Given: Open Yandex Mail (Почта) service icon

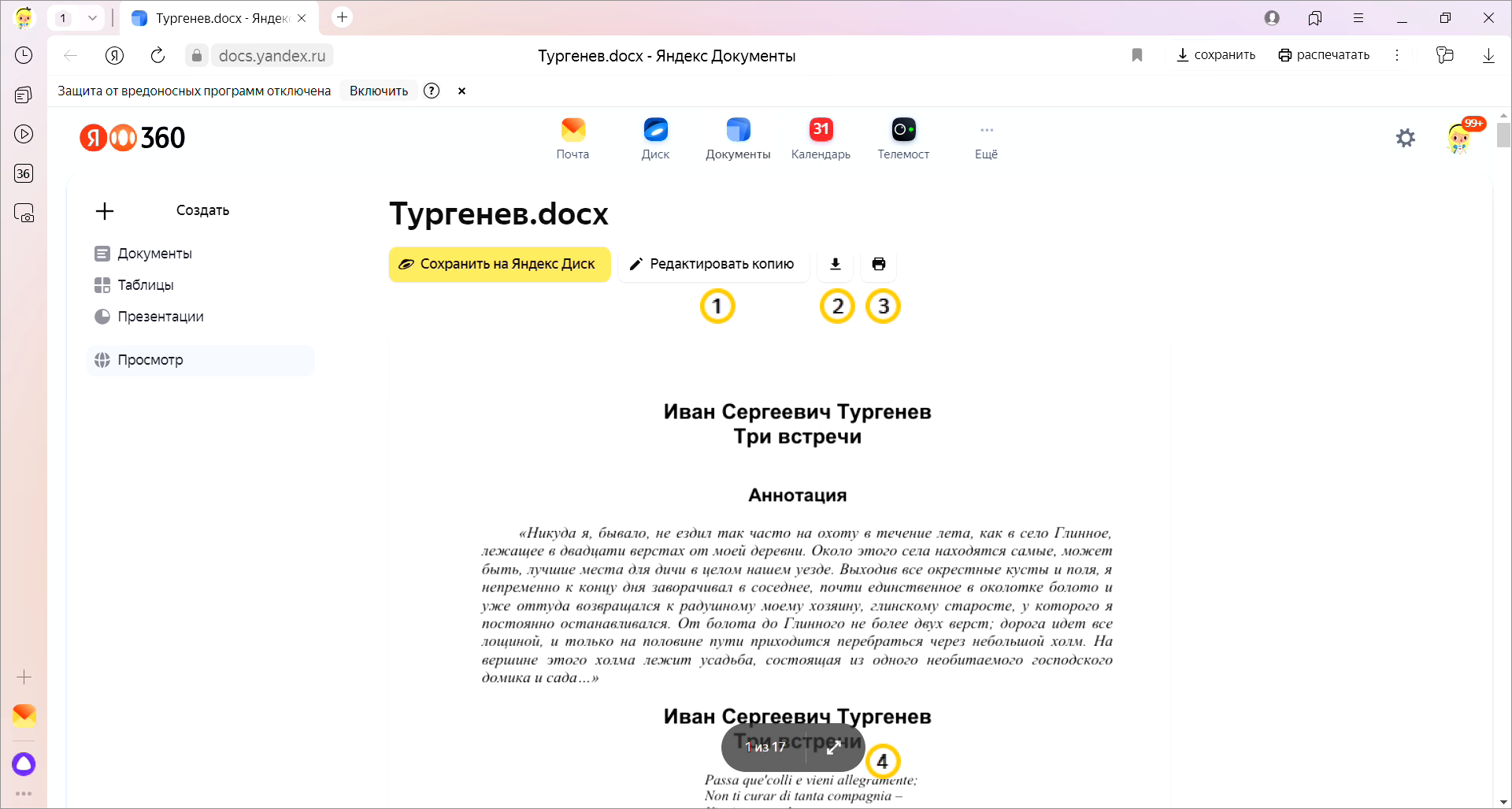Looking at the screenshot, I should [573, 139].
